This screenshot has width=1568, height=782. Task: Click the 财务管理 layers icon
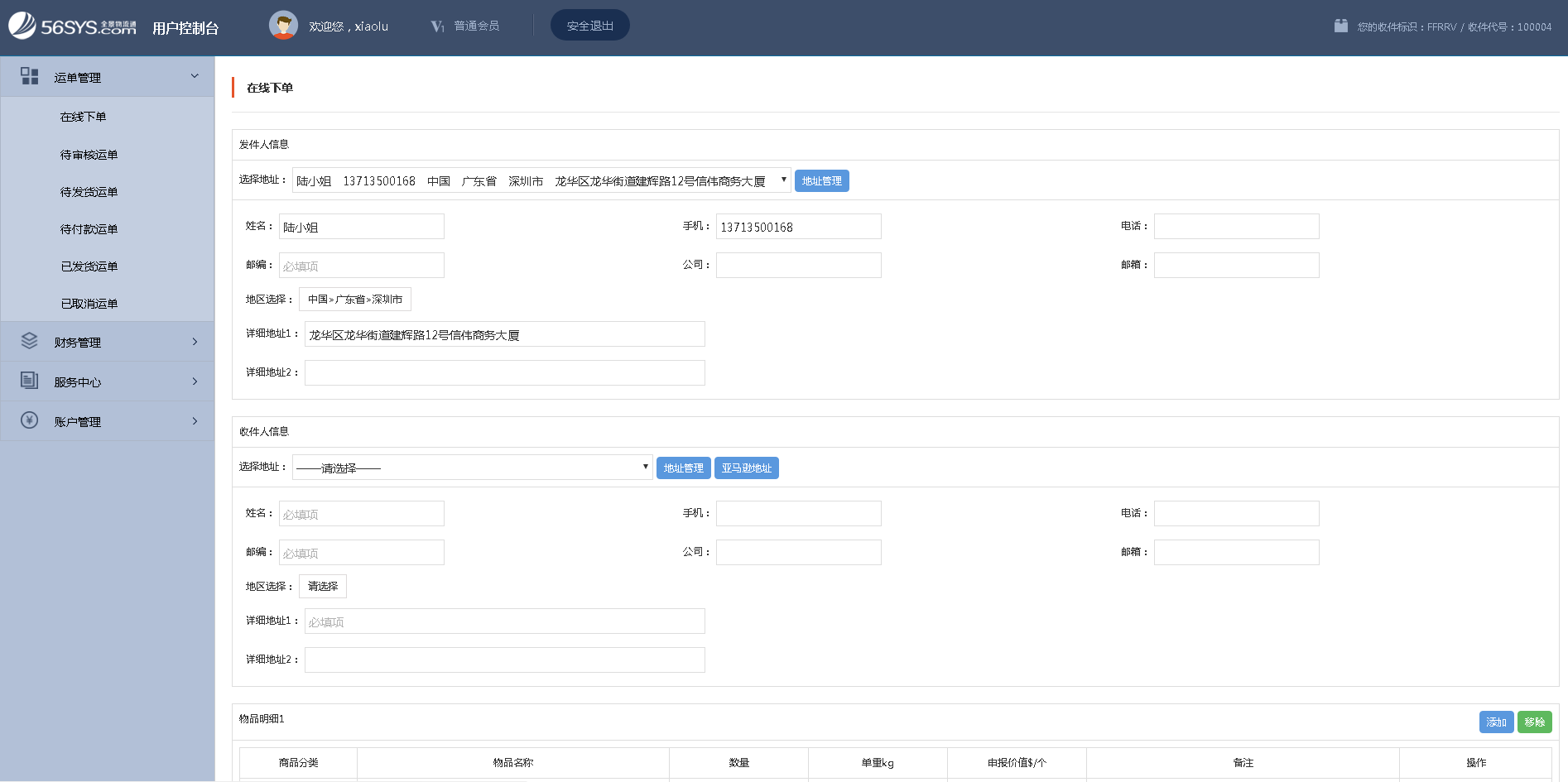[30, 341]
